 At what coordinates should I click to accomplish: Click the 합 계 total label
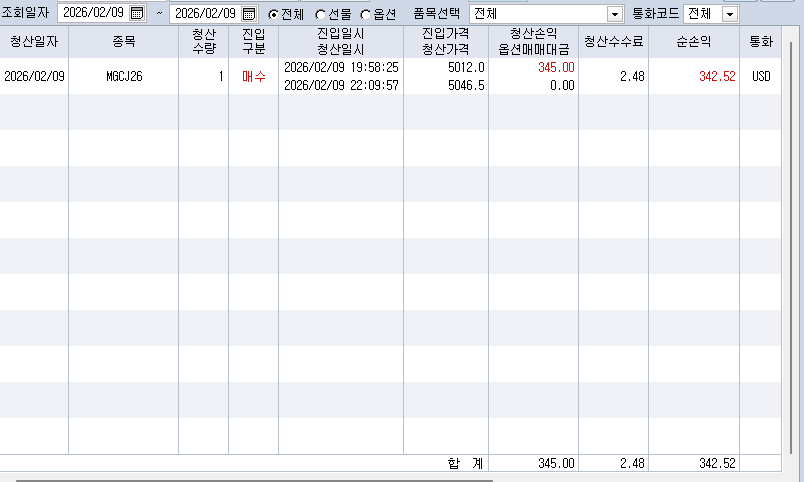tap(465, 464)
